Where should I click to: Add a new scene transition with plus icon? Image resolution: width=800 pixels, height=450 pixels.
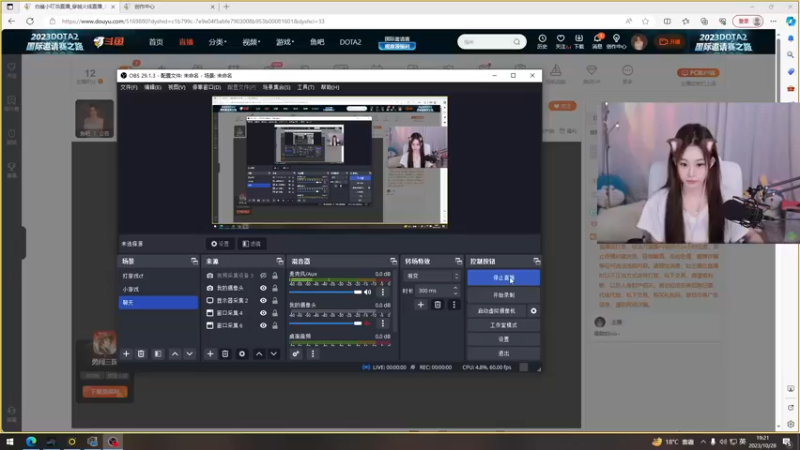[x=420, y=305]
